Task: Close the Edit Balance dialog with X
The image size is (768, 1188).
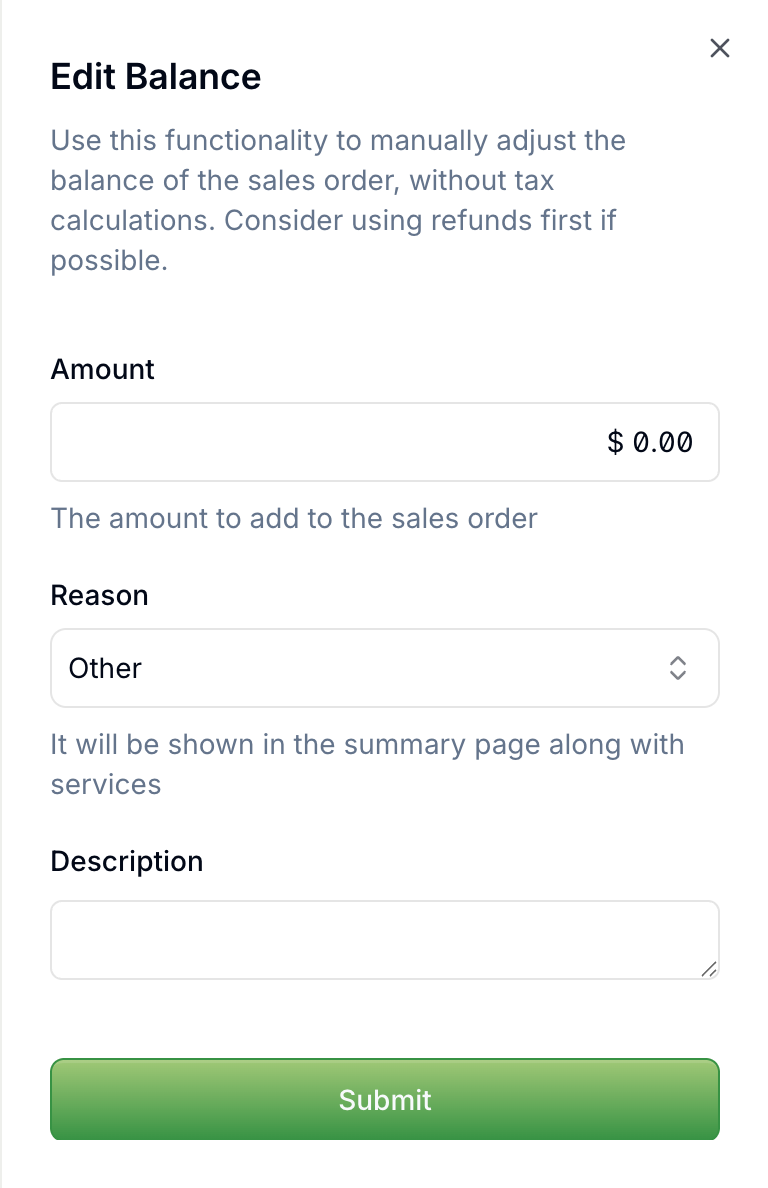Action: [x=720, y=48]
